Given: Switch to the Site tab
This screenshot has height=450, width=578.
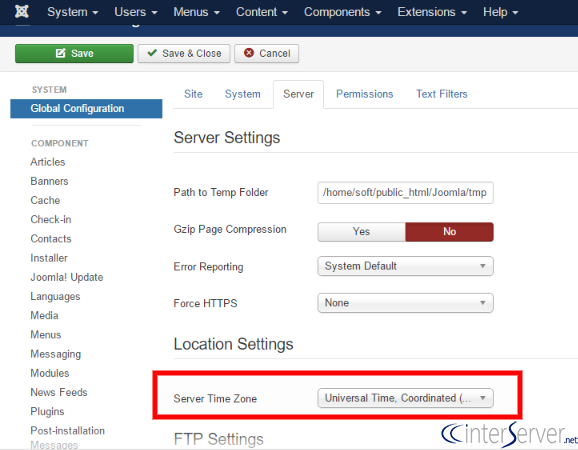Looking at the screenshot, I should (193, 94).
